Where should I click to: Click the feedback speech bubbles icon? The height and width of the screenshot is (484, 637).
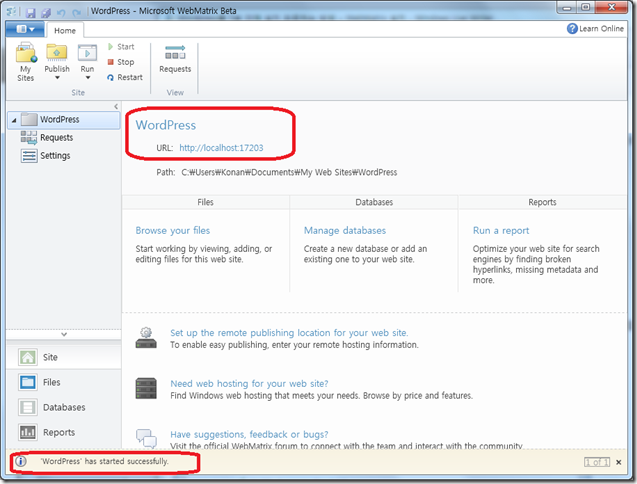pyautogui.click(x=146, y=439)
